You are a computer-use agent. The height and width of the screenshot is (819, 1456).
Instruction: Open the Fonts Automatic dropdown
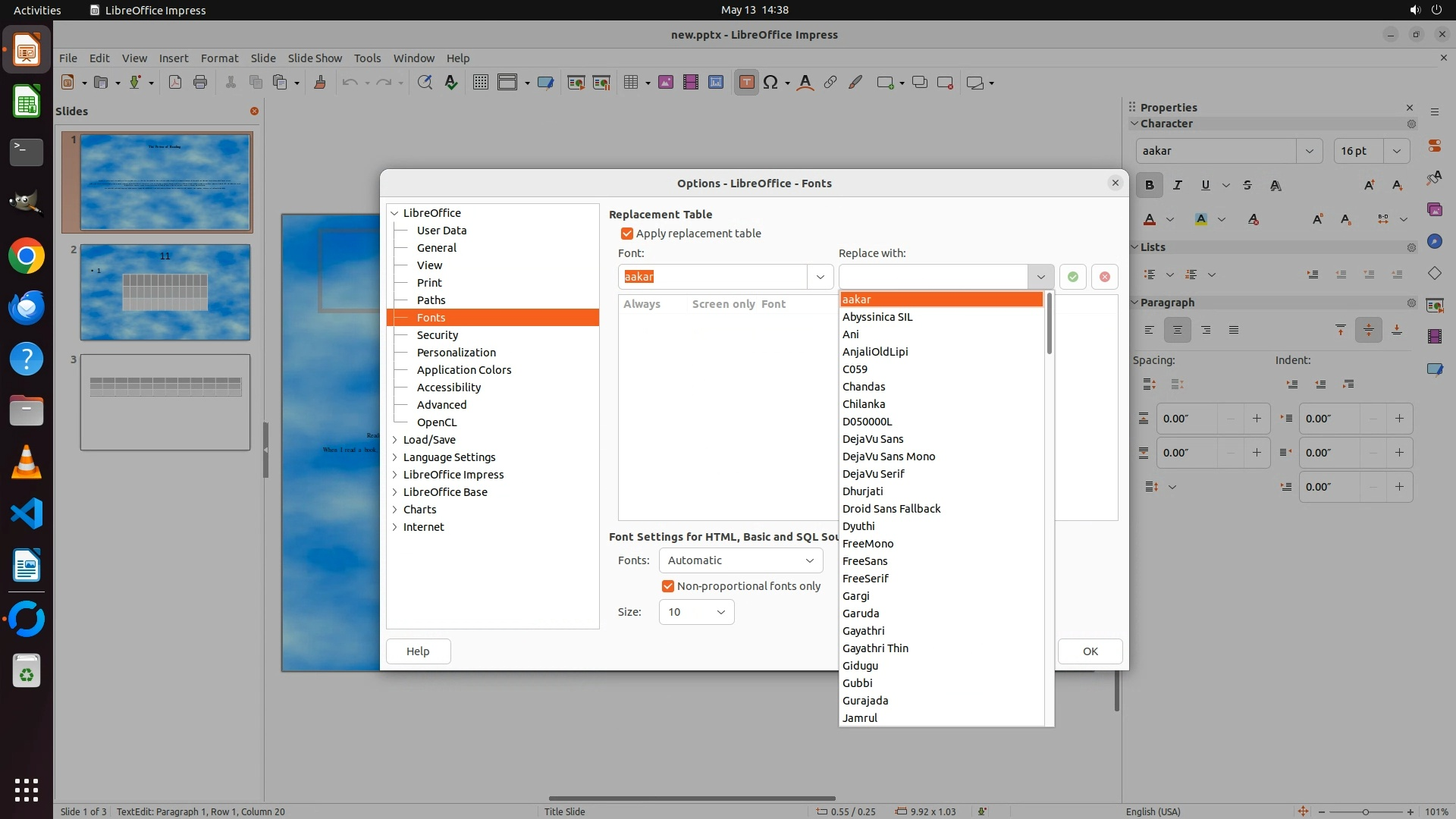[741, 560]
